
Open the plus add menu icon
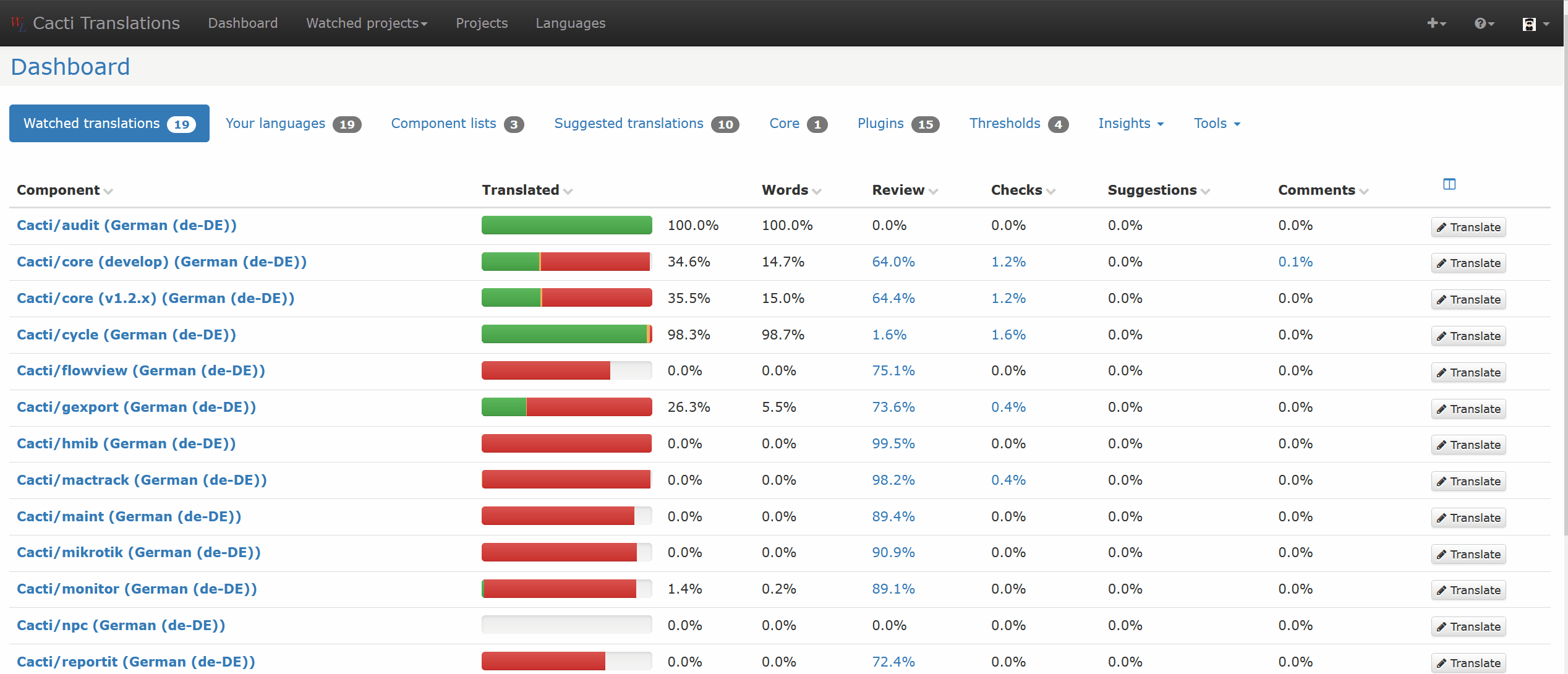(1436, 23)
